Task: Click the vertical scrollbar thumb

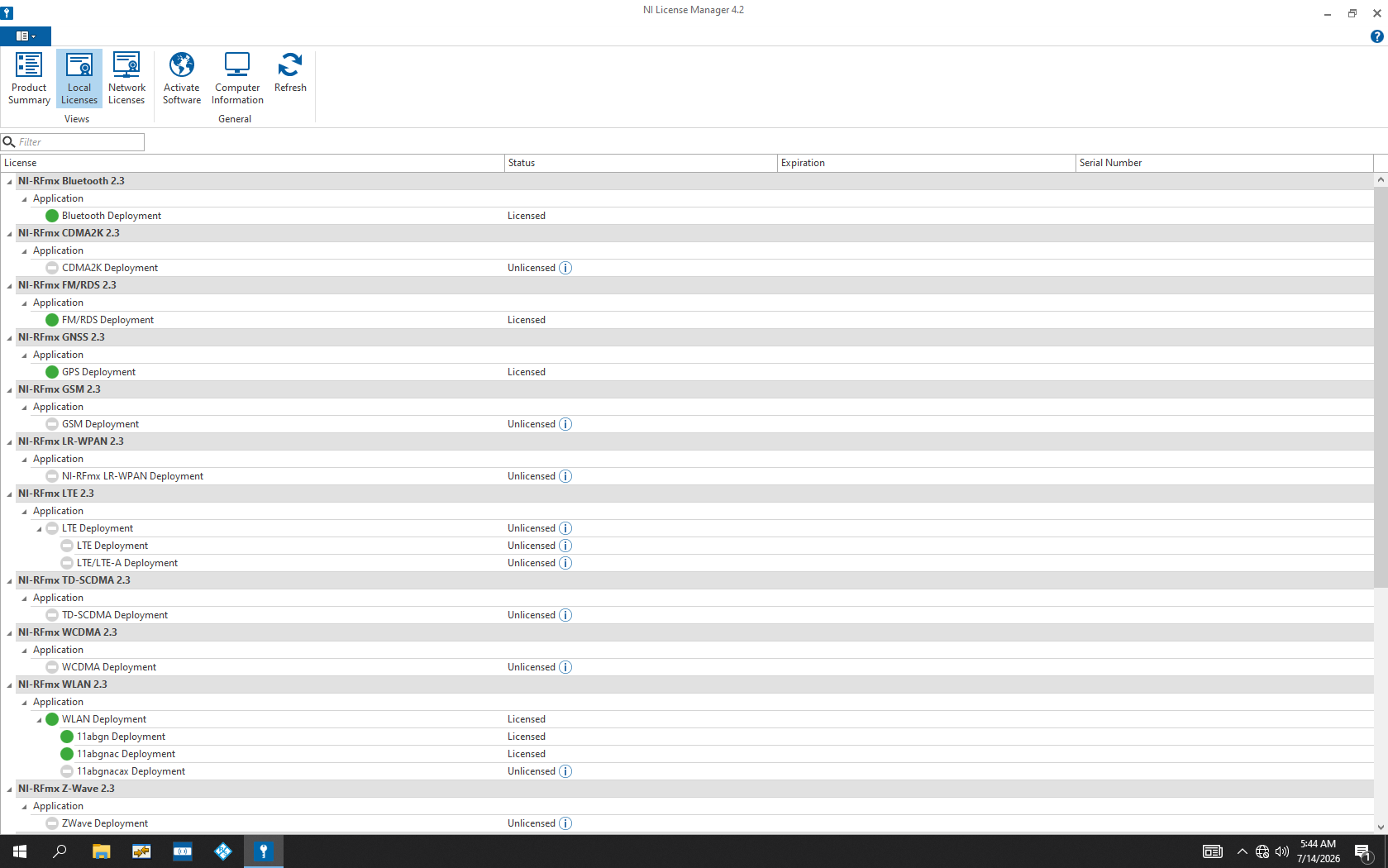Action: click(1381, 387)
